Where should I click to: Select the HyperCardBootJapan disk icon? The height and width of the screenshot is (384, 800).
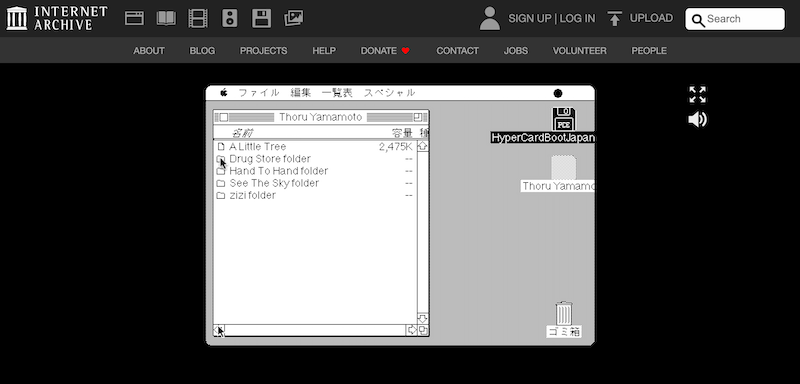click(x=564, y=119)
